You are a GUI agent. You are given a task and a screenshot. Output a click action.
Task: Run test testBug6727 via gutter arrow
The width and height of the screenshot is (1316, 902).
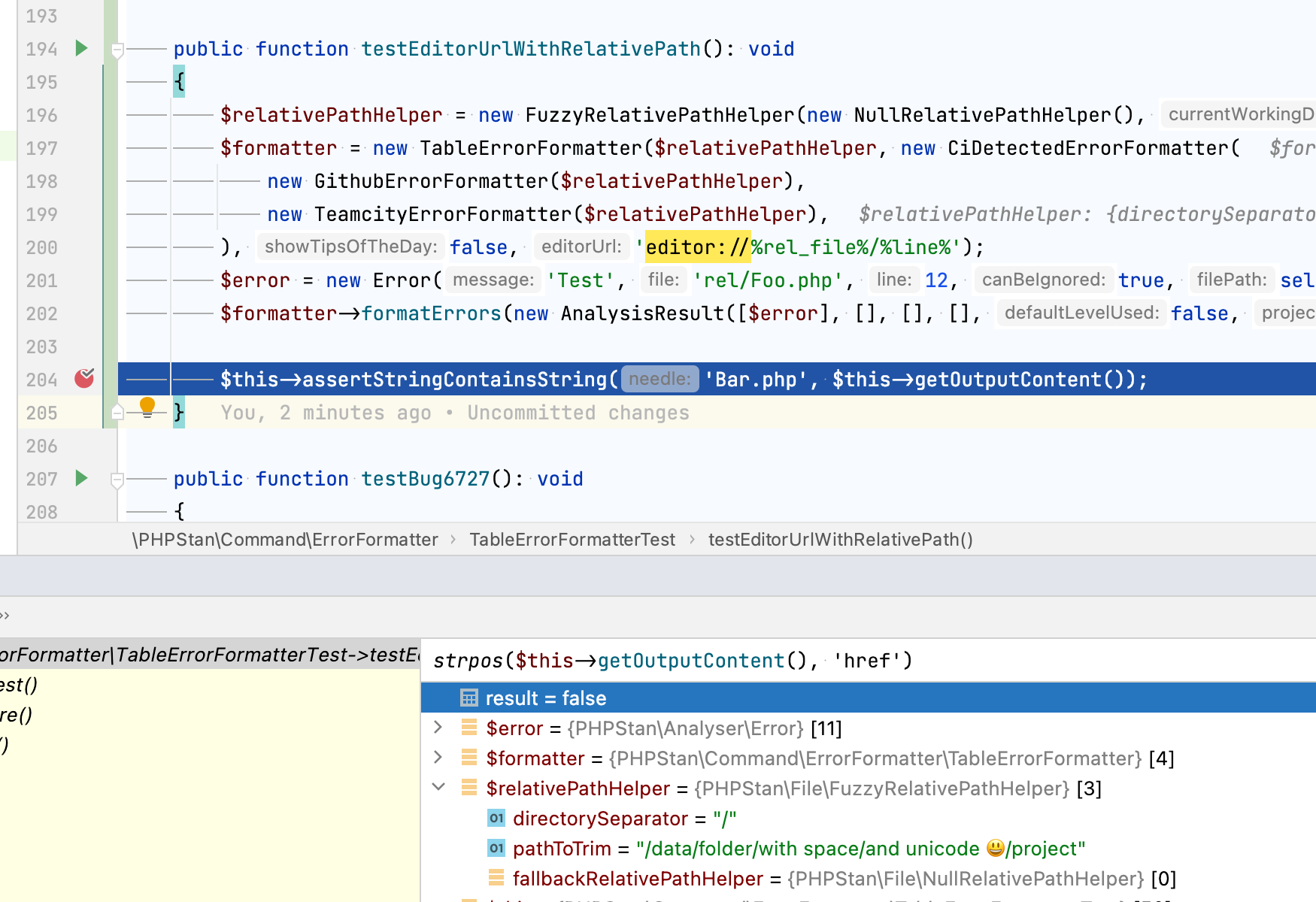pyautogui.click(x=82, y=479)
